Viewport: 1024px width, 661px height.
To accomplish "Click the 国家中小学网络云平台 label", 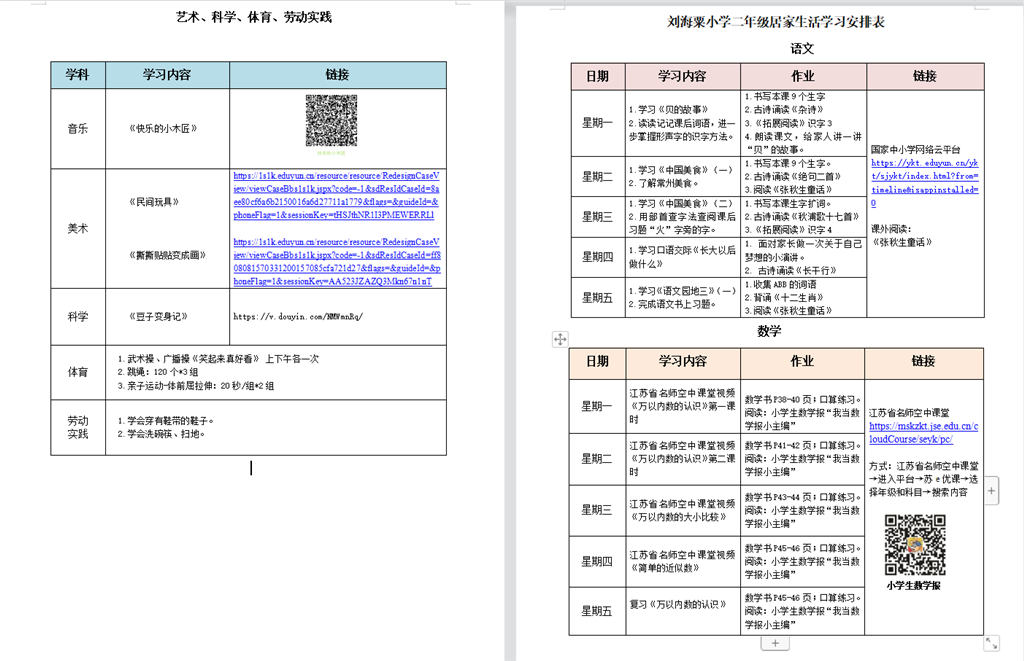I will 916,150.
